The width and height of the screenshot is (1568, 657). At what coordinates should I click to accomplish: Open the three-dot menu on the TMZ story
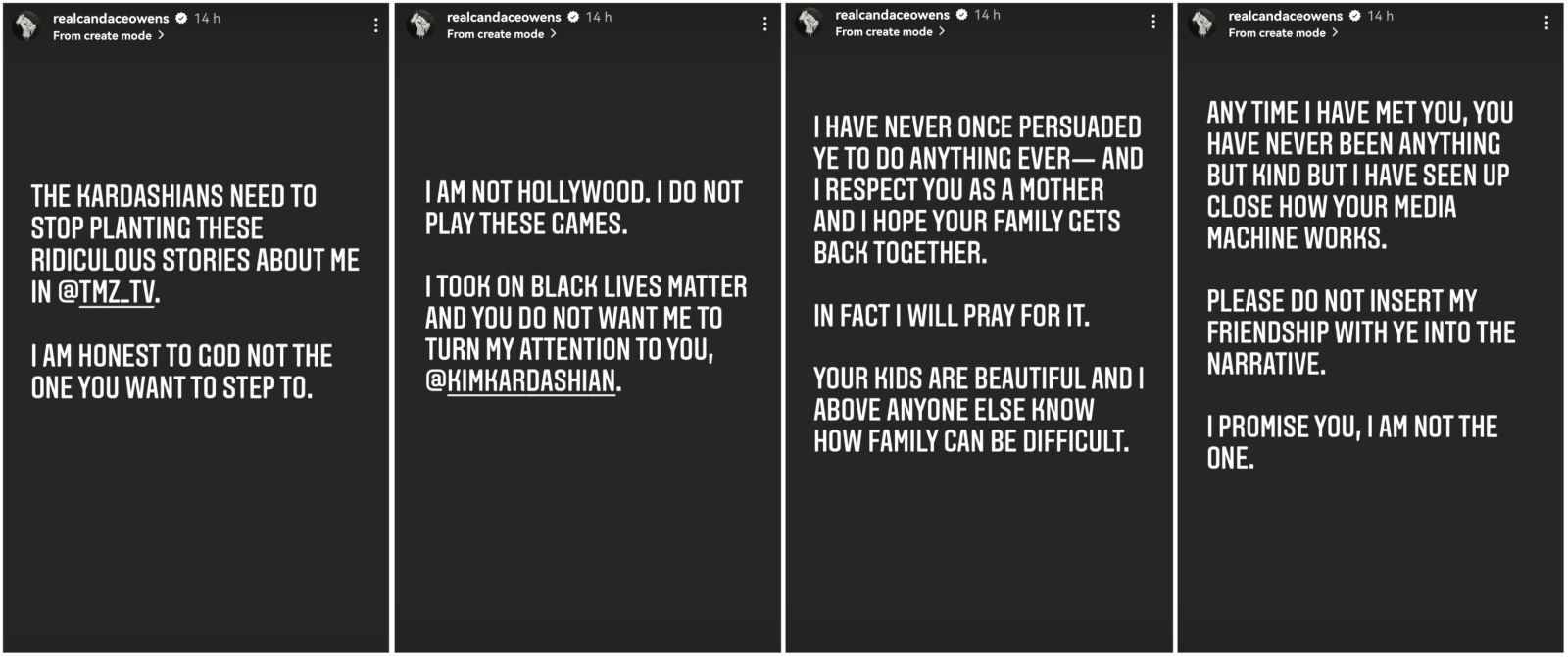tap(375, 25)
